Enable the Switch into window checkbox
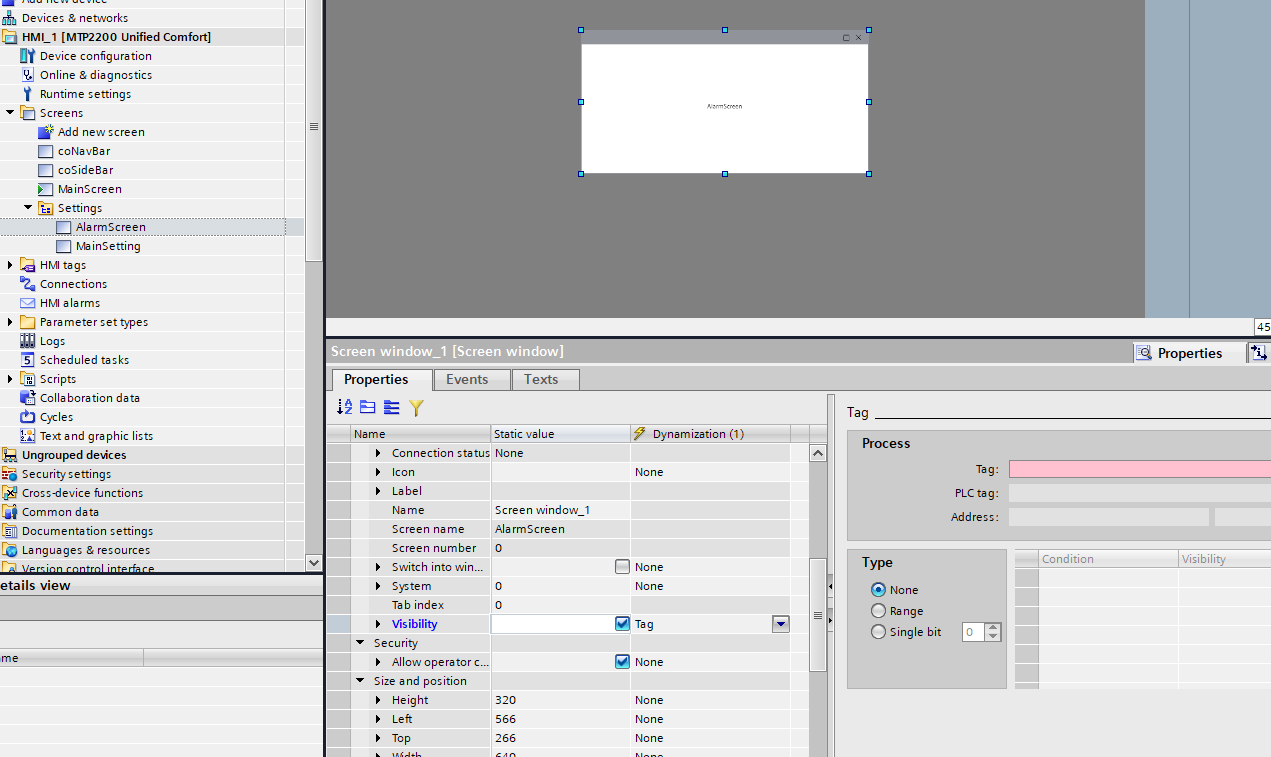The height and width of the screenshot is (757, 1271). pos(622,567)
